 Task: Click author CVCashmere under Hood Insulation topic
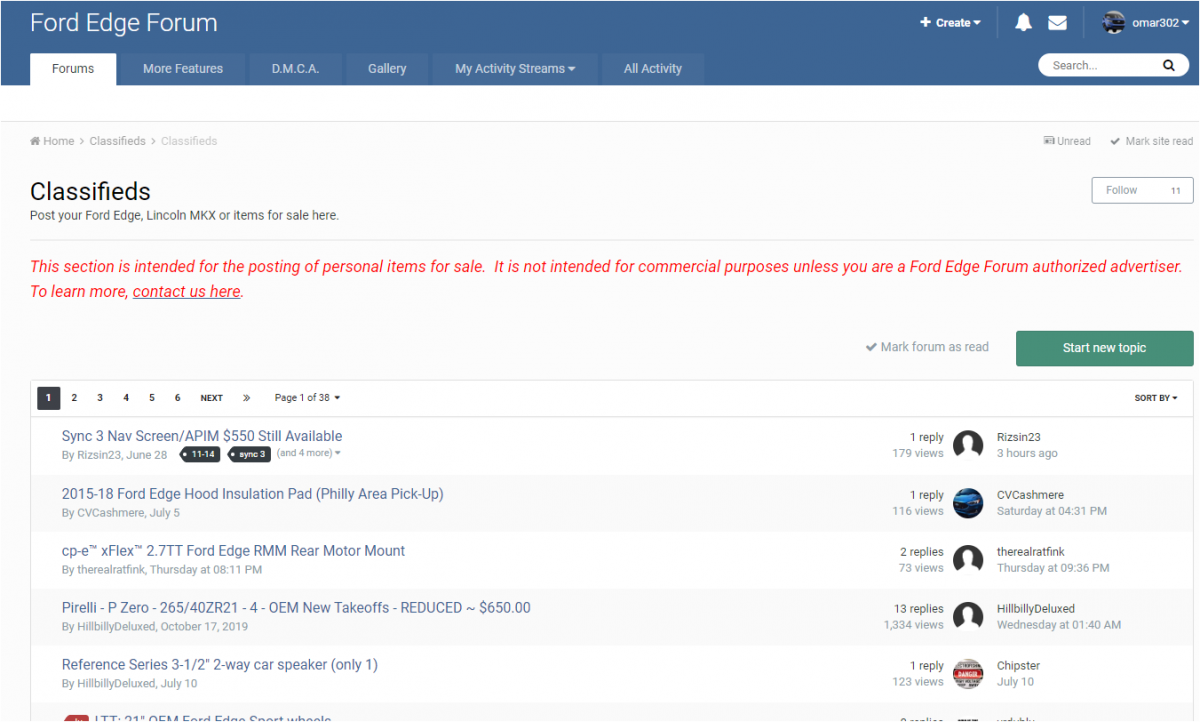[110, 513]
